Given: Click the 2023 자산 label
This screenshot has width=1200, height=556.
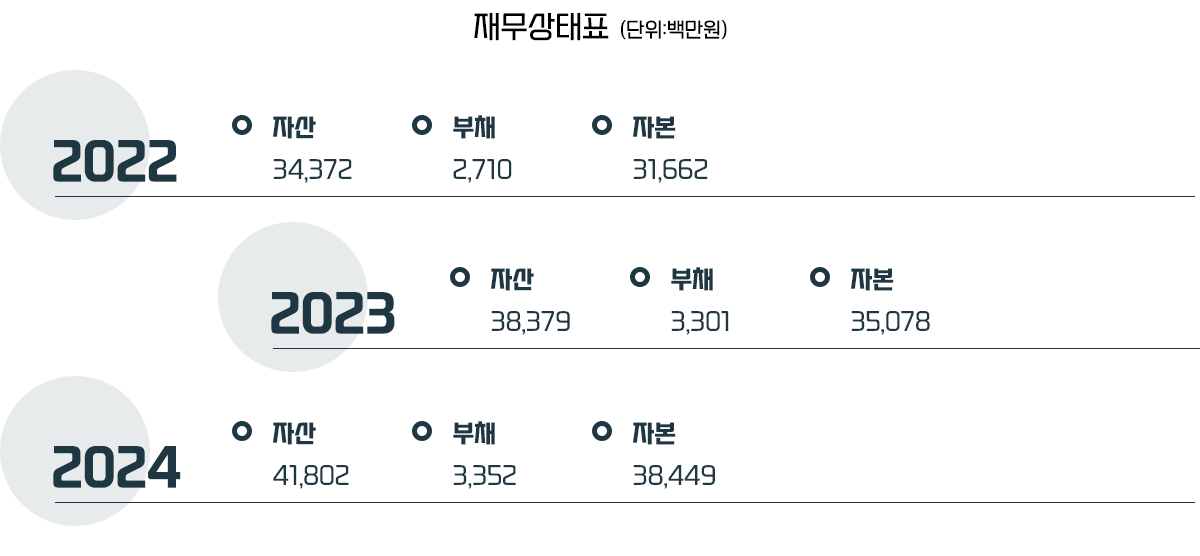Looking at the screenshot, I should [x=512, y=278].
